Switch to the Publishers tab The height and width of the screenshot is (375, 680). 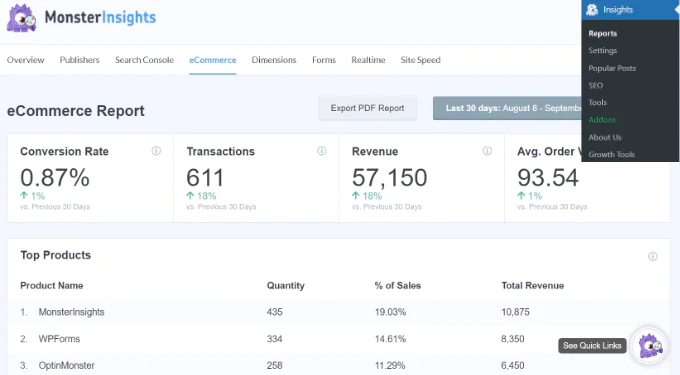[79, 60]
